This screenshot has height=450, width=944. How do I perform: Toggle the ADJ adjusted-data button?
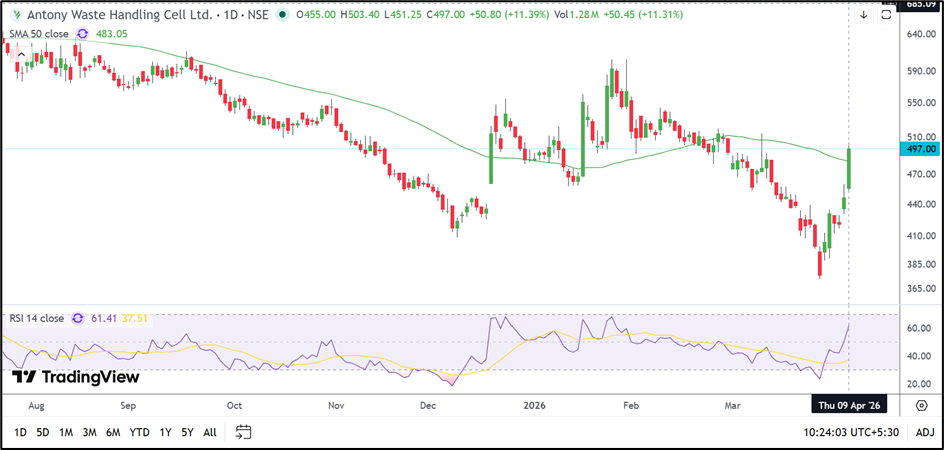[925, 432]
